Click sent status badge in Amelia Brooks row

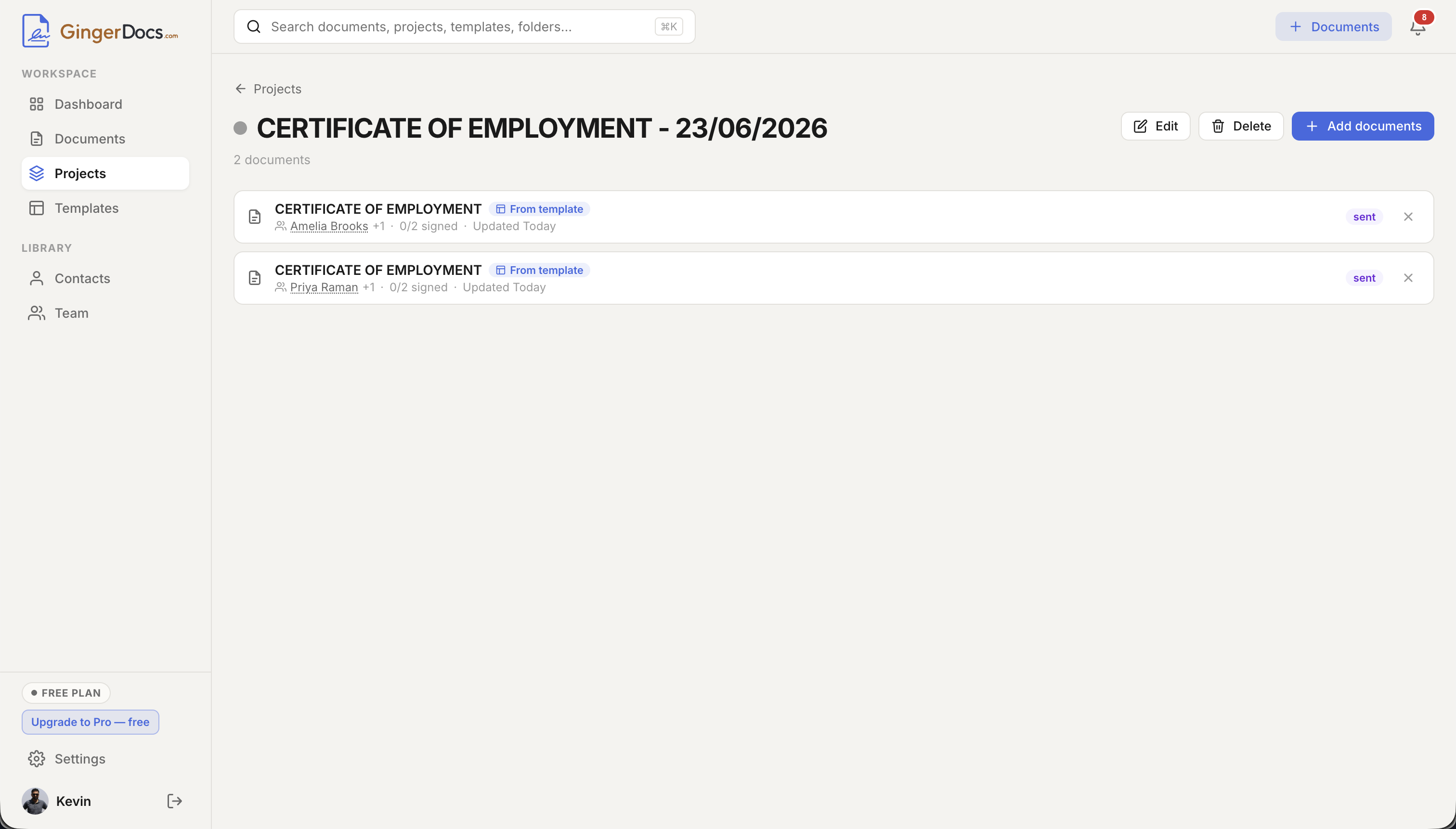pyautogui.click(x=1364, y=217)
